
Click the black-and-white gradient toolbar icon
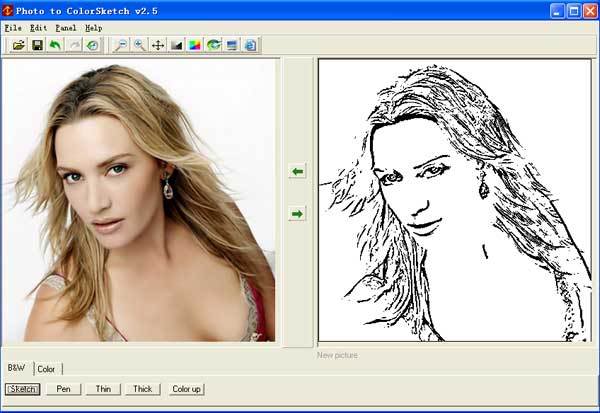tap(177, 45)
